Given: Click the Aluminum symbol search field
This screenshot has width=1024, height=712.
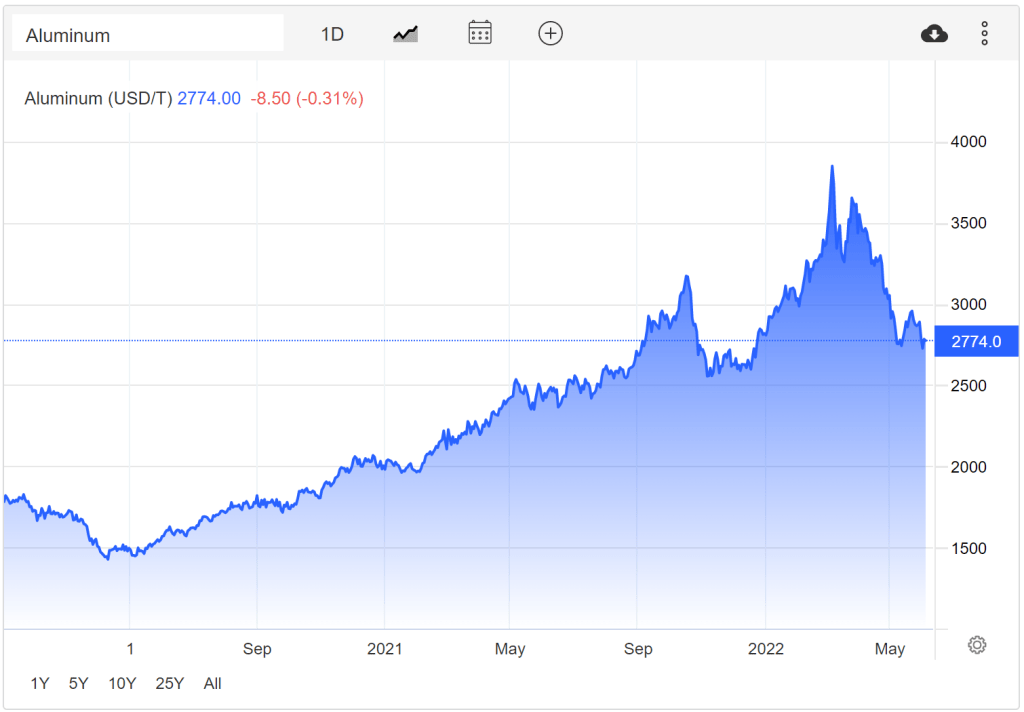Looking at the screenshot, I should (147, 35).
